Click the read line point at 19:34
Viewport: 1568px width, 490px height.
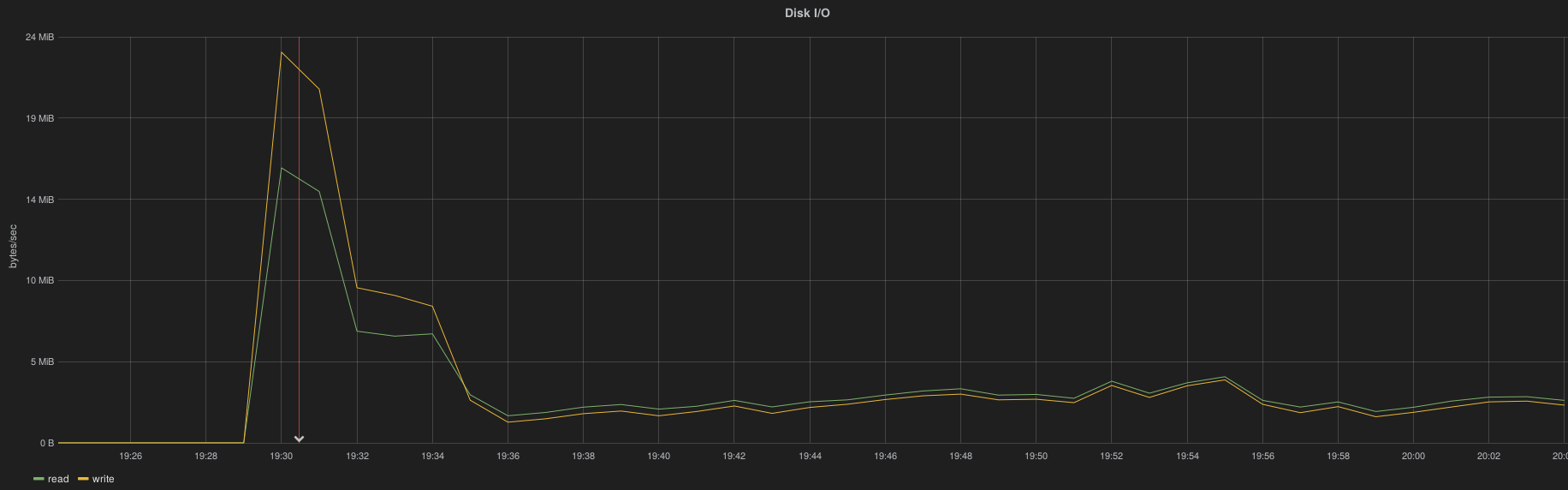(432, 334)
